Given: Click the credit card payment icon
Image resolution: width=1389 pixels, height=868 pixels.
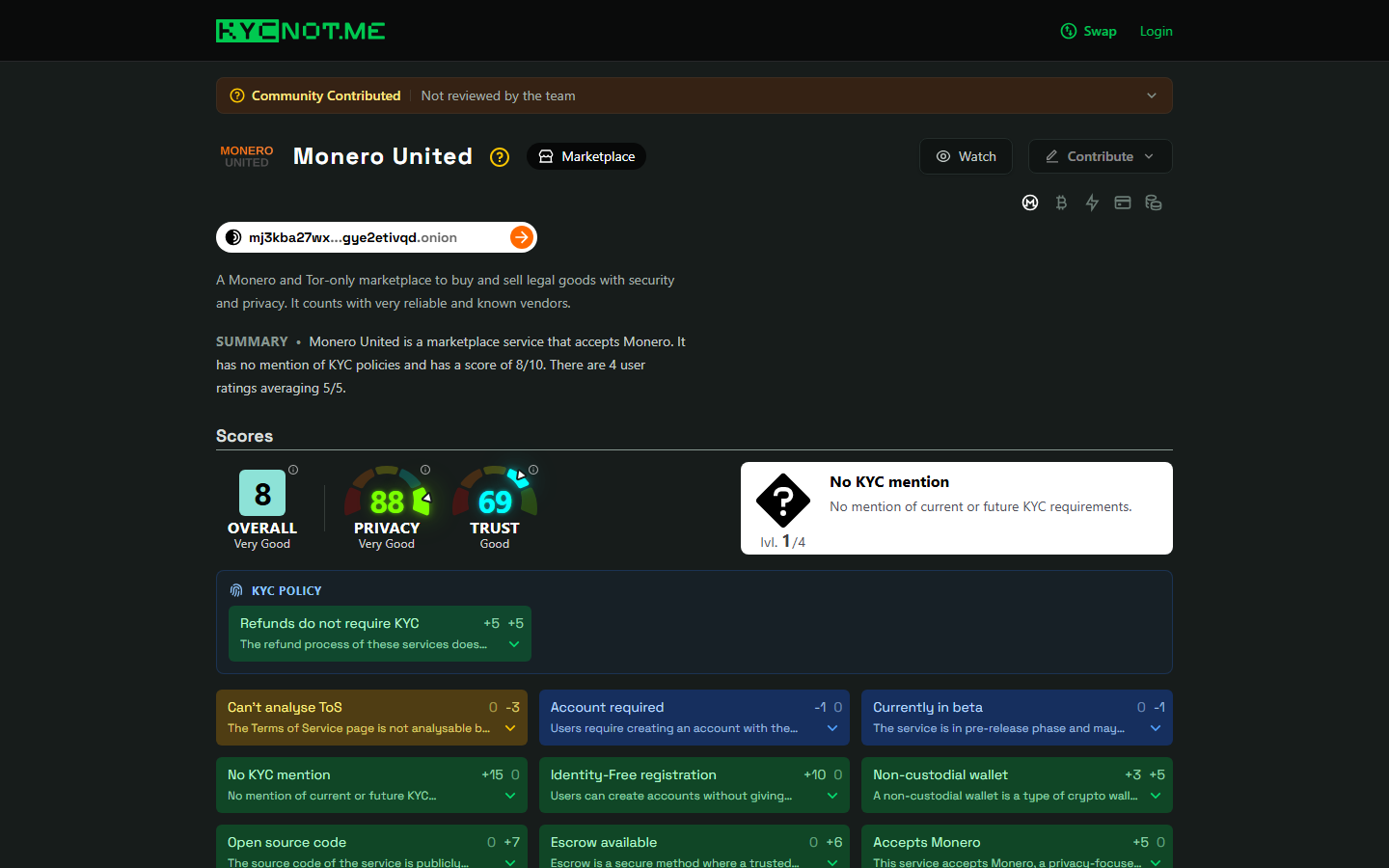Looking at the screenshot, I should [1123, 203].
